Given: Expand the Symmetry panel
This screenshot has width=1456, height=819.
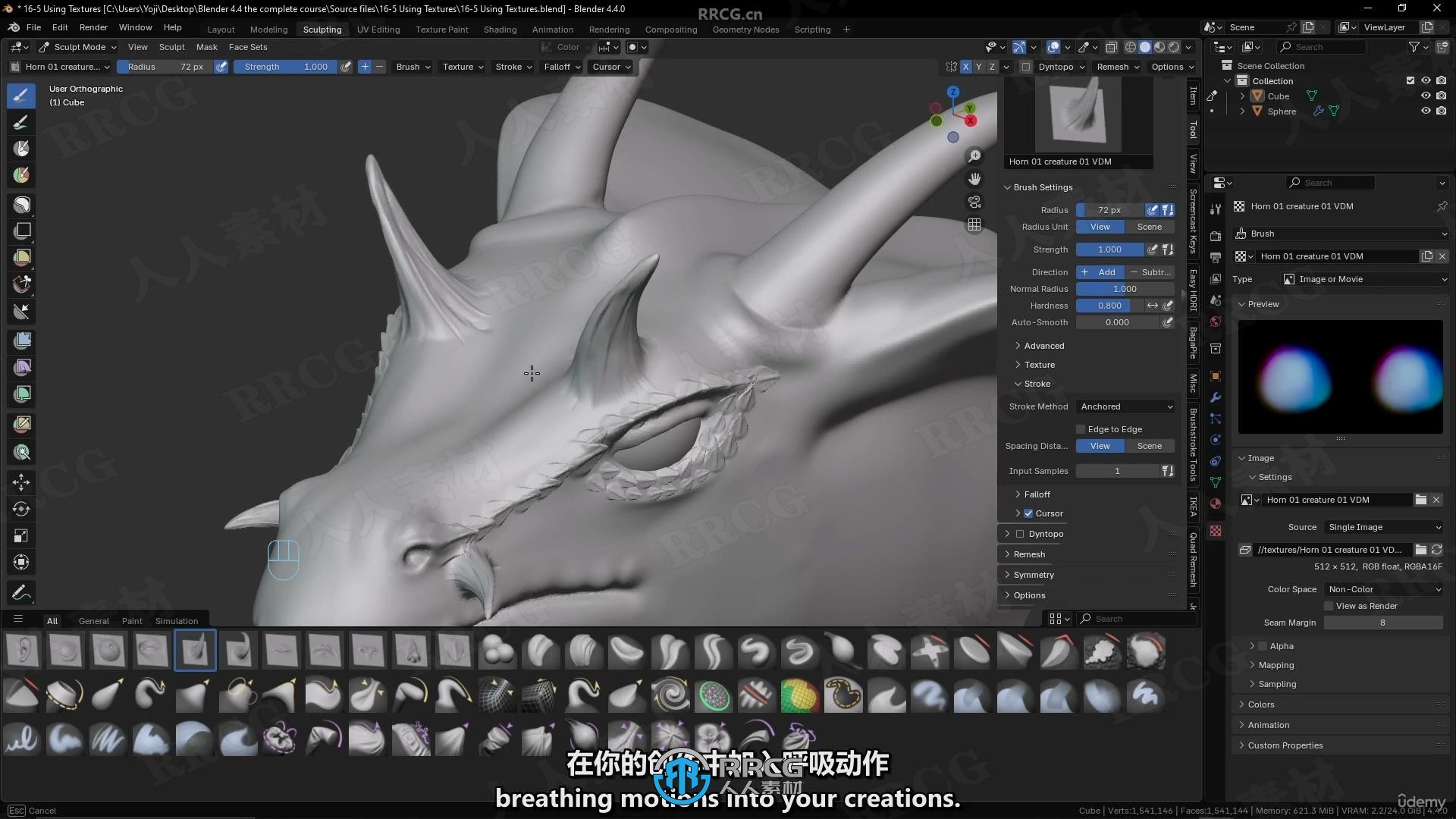Looking at the screenshot, I should (1033, 575).
